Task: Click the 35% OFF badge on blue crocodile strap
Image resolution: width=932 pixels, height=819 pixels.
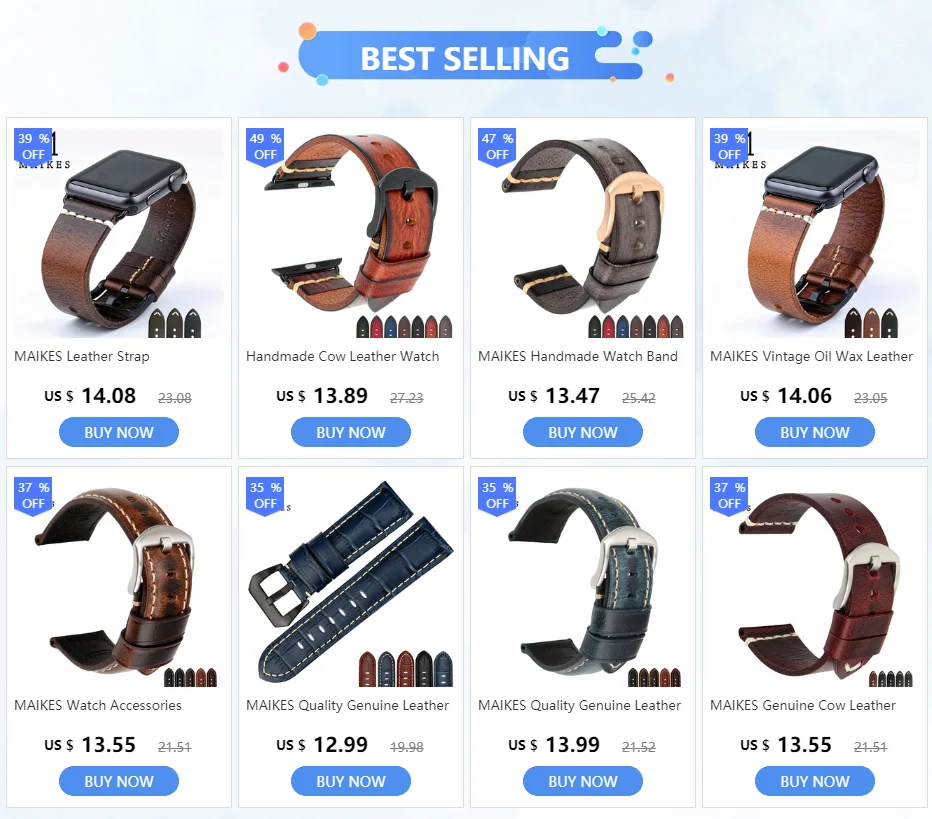Action: [265, 496]
